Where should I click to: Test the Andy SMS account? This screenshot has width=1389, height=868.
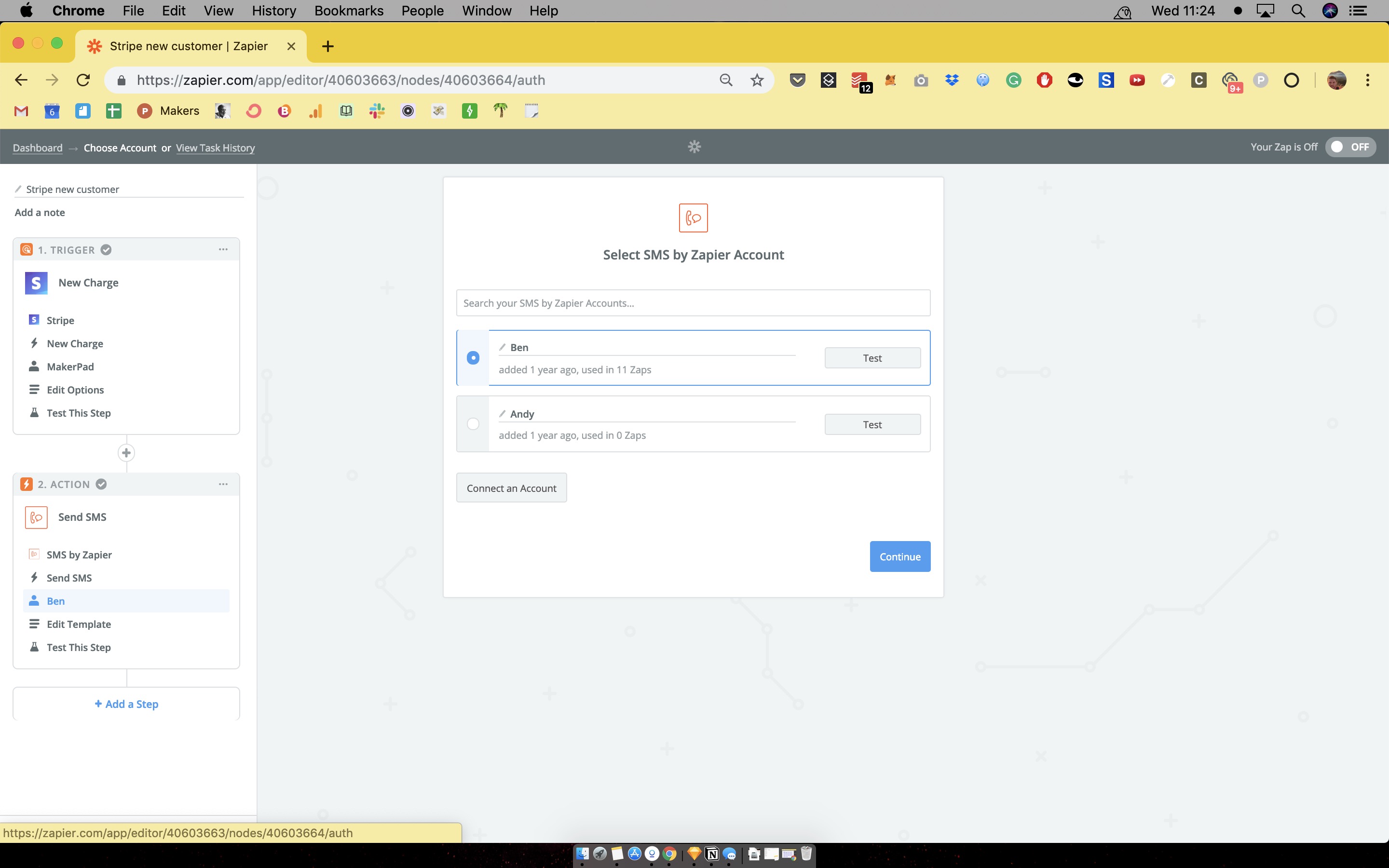coord(872,424)
